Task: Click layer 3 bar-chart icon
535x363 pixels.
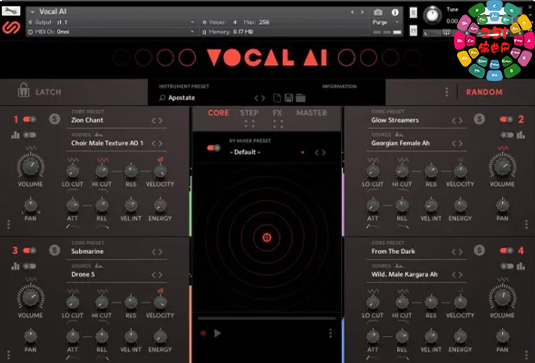Action: click(15, 266)
